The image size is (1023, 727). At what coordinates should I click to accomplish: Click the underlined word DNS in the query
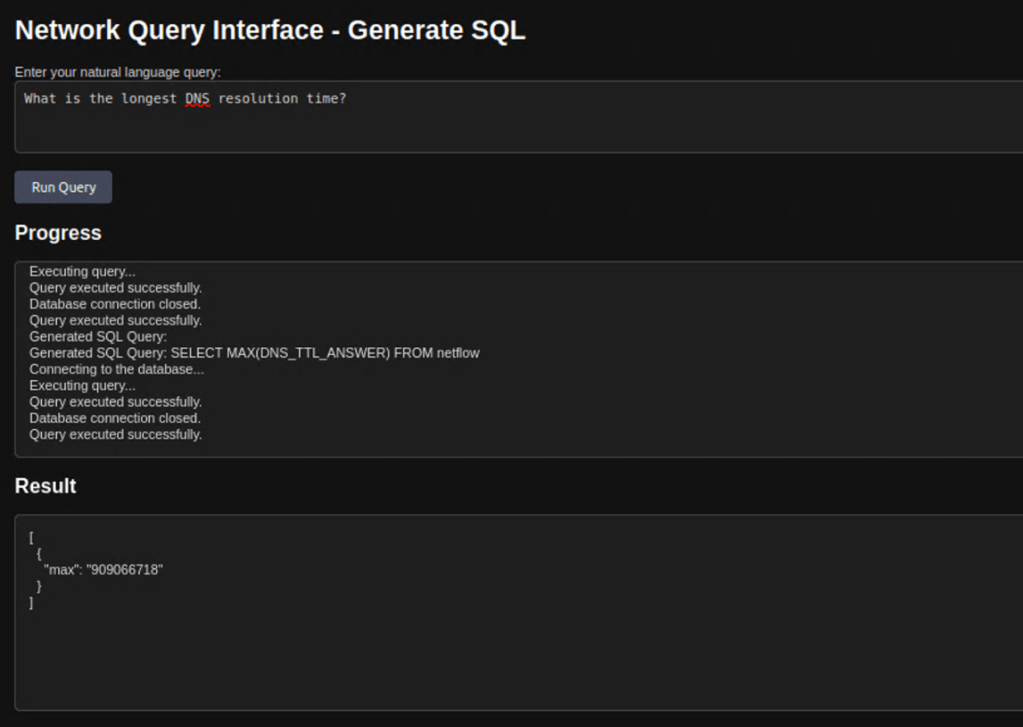tap(197, 99)
